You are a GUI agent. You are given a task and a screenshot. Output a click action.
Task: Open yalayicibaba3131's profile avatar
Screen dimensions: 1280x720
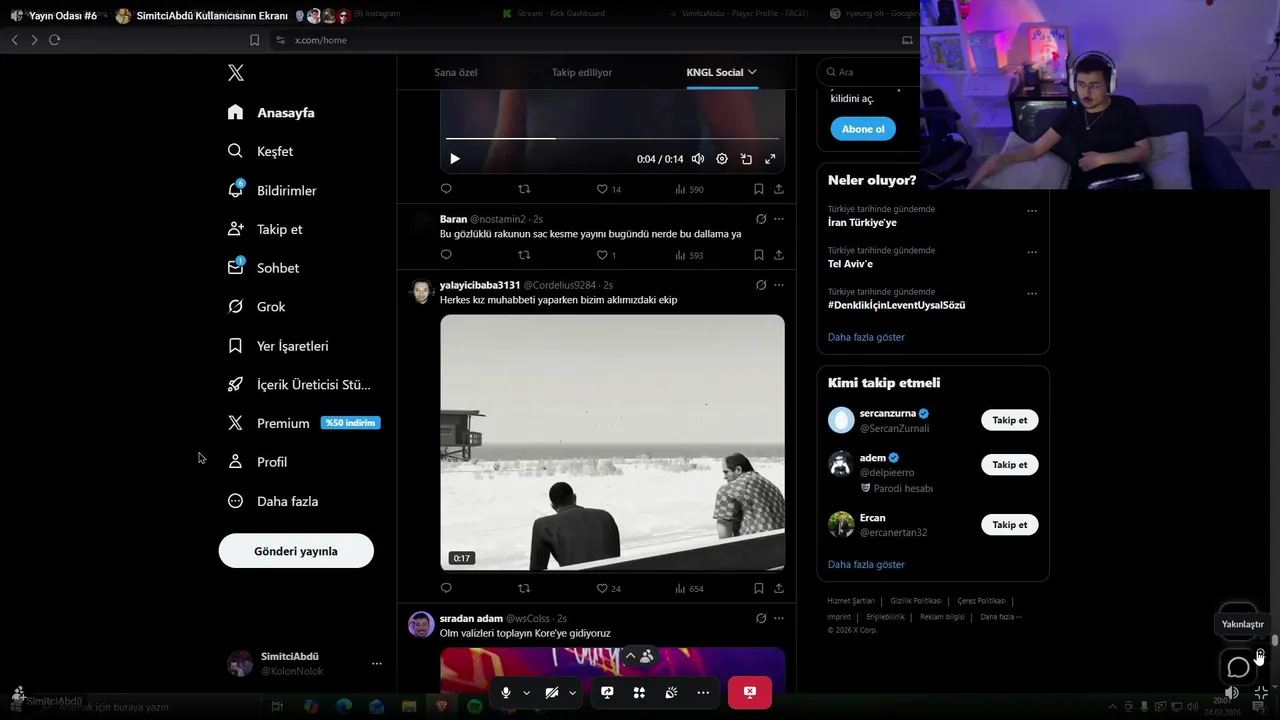point(421,291)
